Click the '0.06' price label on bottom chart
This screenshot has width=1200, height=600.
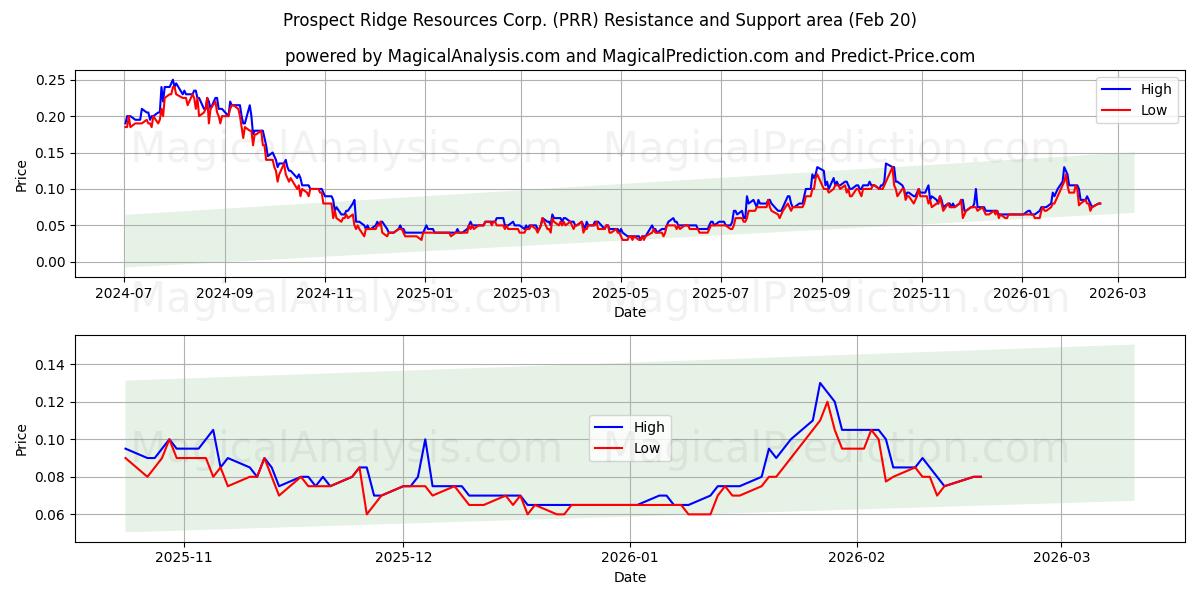pos(52,515)
